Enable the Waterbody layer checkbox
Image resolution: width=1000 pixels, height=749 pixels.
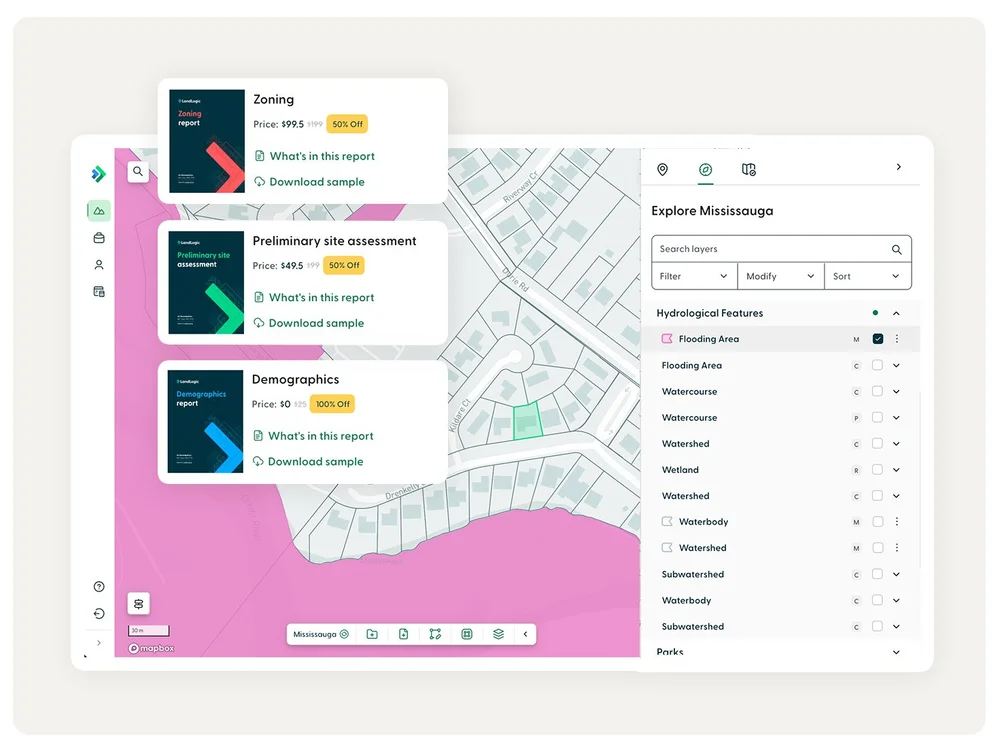coord(877,521)
